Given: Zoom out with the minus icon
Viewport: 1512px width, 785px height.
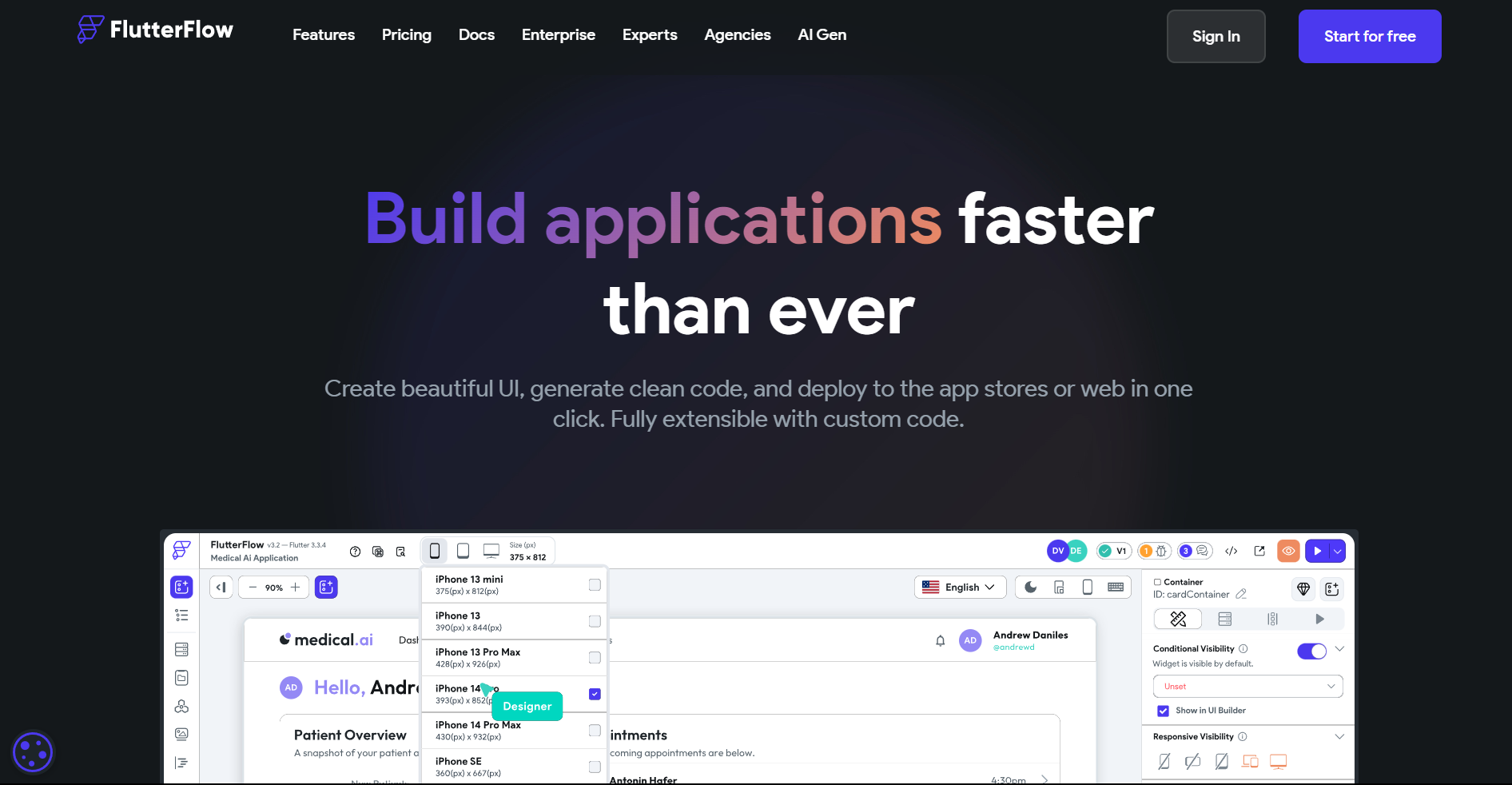Looking at the screenshot, I should [253, 588].
